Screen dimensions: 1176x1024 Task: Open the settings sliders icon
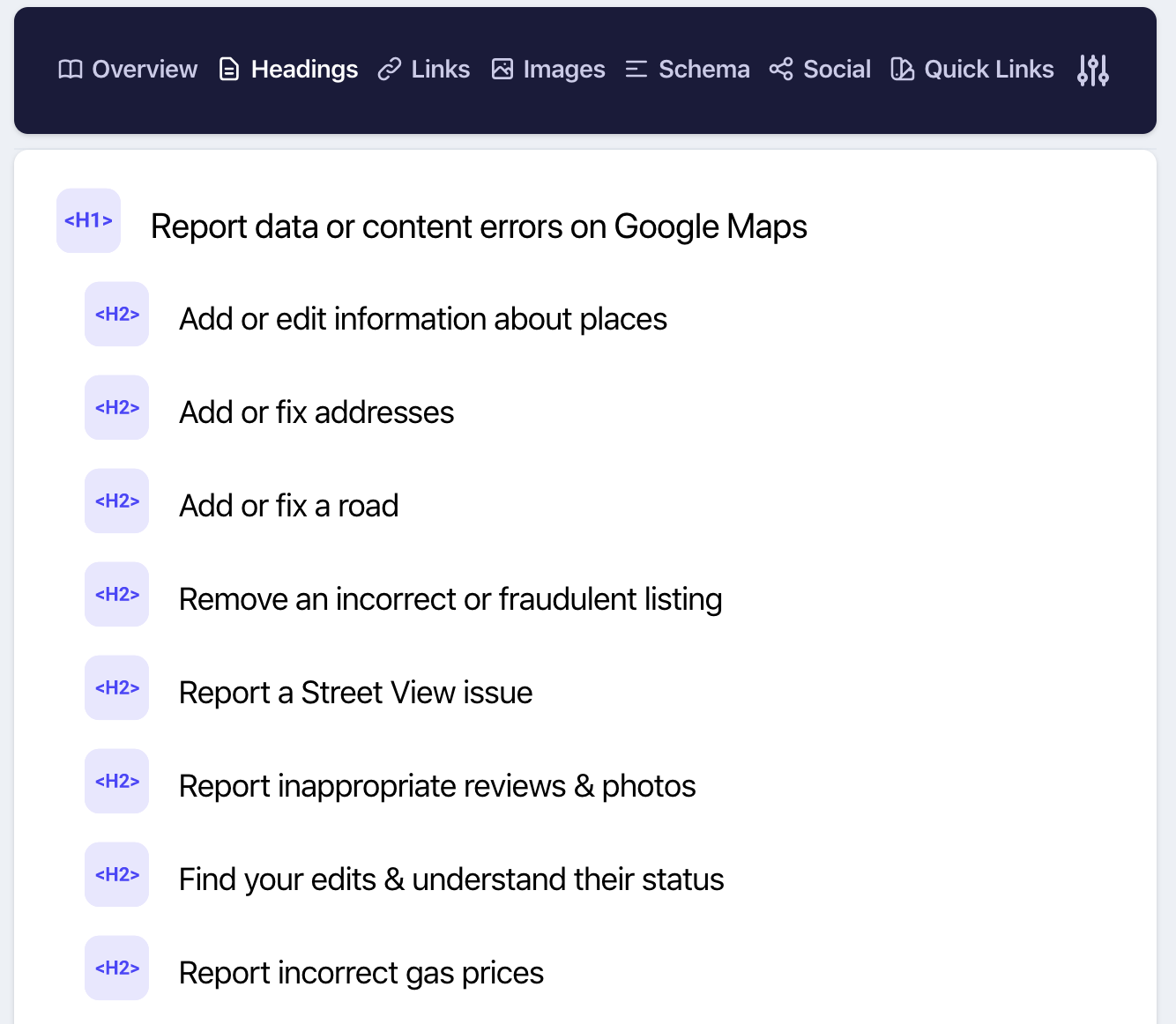[1093, 70]
